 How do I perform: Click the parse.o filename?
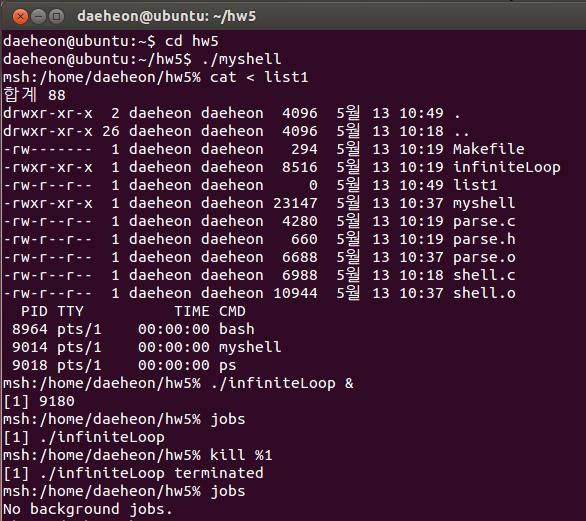click(484, 258)
